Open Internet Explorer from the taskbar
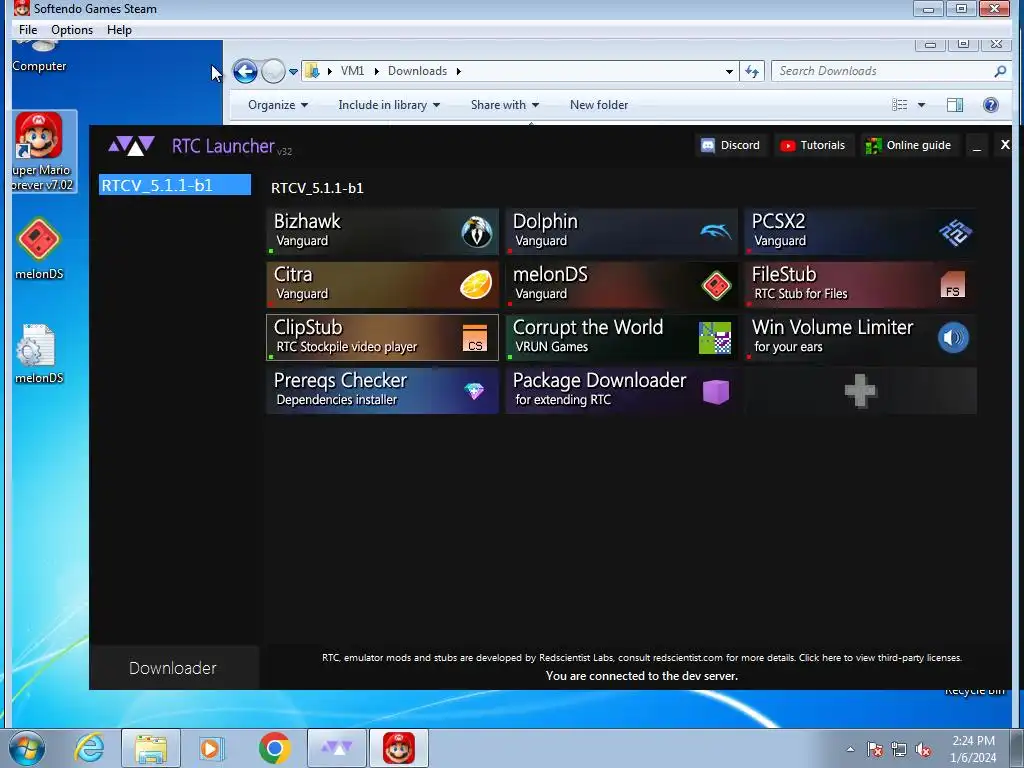This screenshot has width=1024, height=768. click(x=89, y=748)
